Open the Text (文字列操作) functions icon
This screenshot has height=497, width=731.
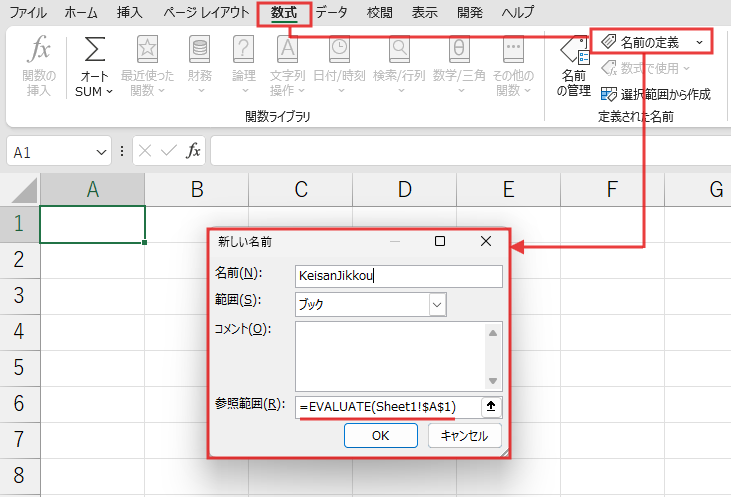287,49
